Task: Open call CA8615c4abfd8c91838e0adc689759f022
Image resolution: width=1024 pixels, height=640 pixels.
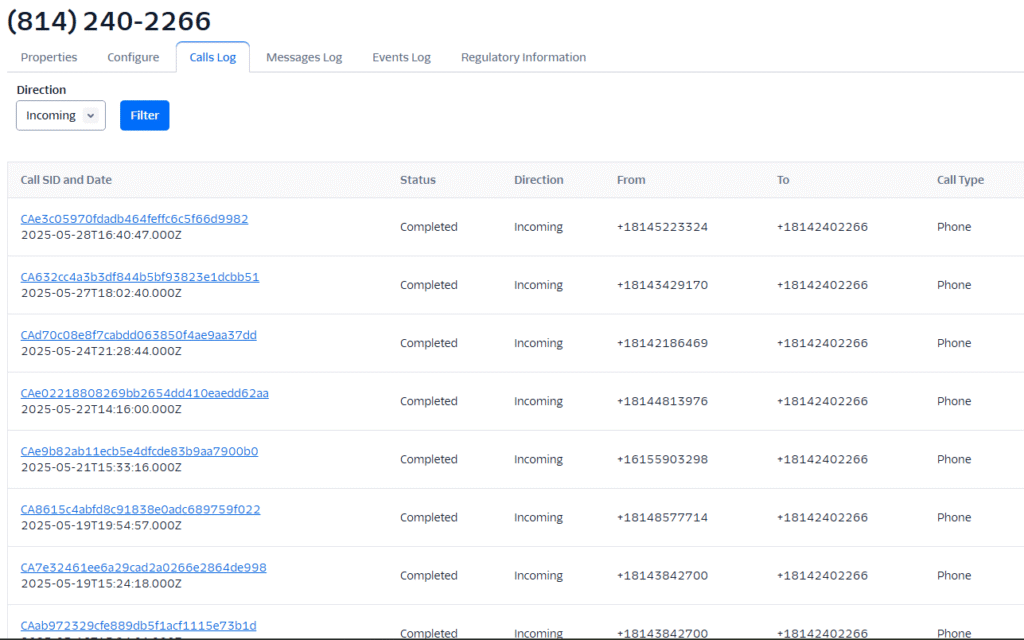Action: coord(140,509)
